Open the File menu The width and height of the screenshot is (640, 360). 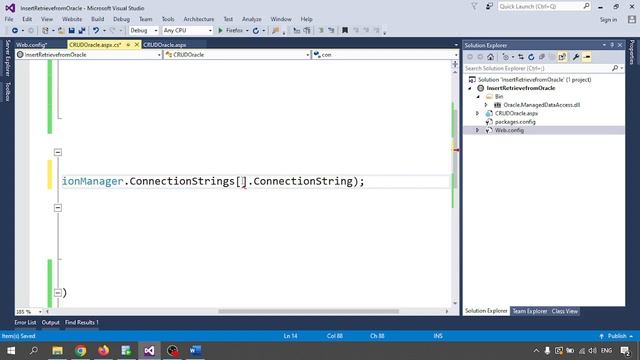coord(9,19)
